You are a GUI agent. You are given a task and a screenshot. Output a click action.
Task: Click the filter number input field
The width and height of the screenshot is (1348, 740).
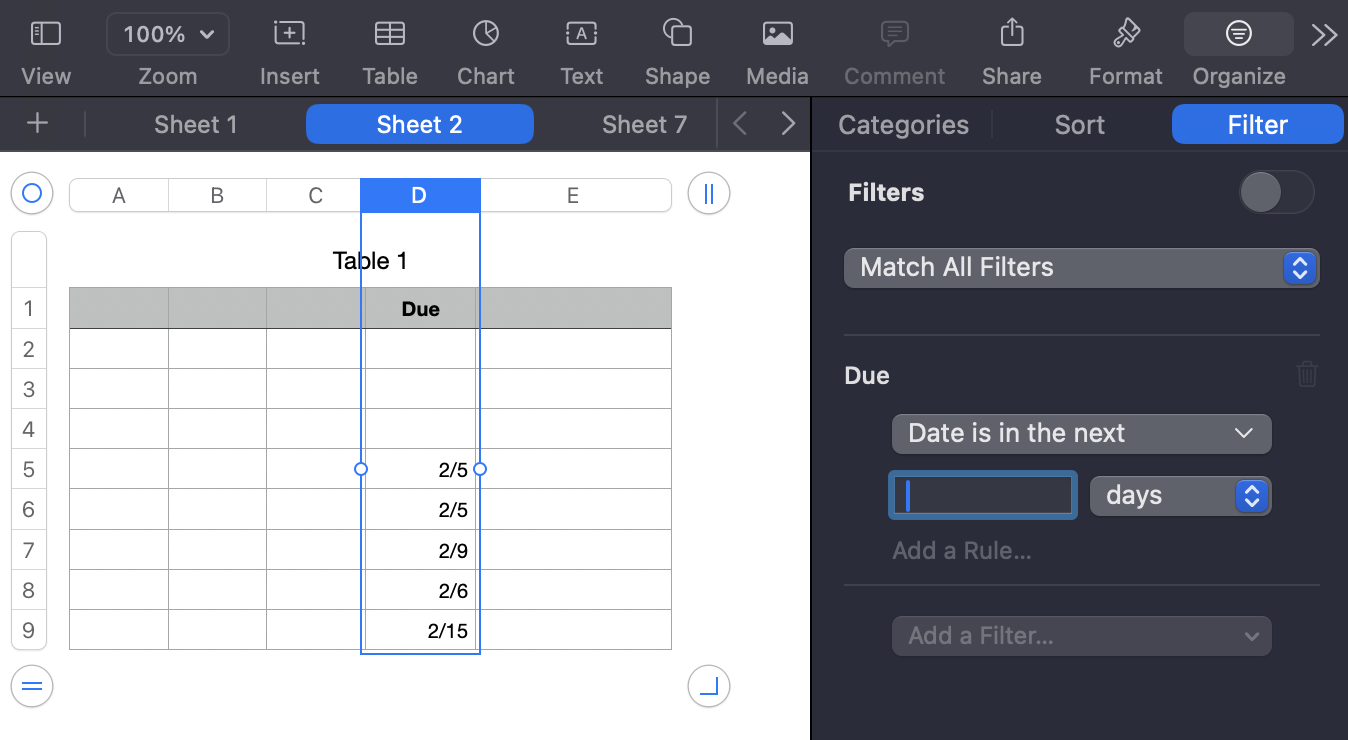[983, 496]
